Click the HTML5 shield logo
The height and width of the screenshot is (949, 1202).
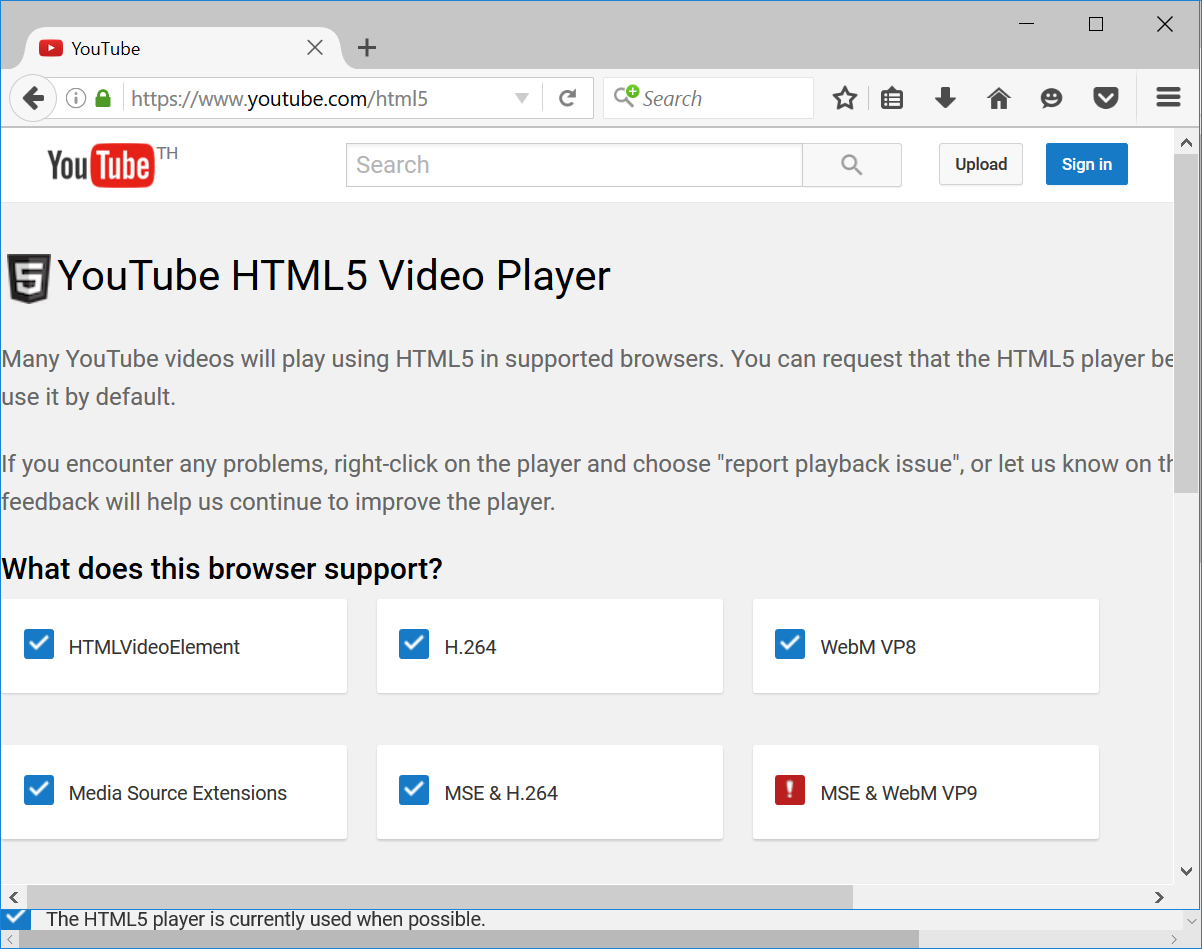coord(28,278)
